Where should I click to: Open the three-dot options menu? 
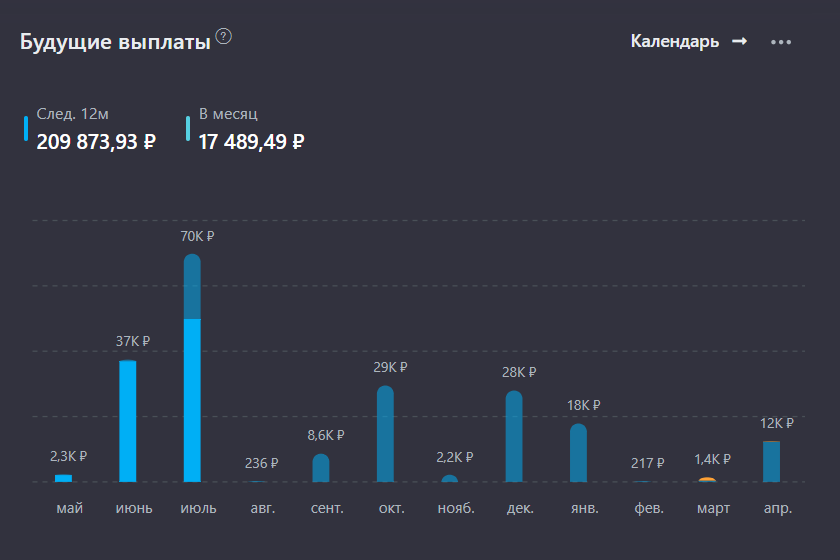coord(781,42)
